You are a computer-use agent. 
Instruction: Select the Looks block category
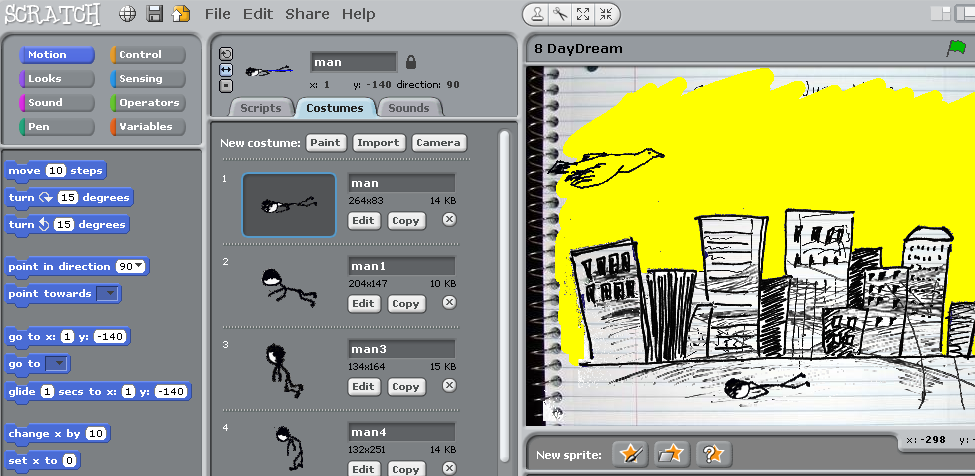[57, 79]
